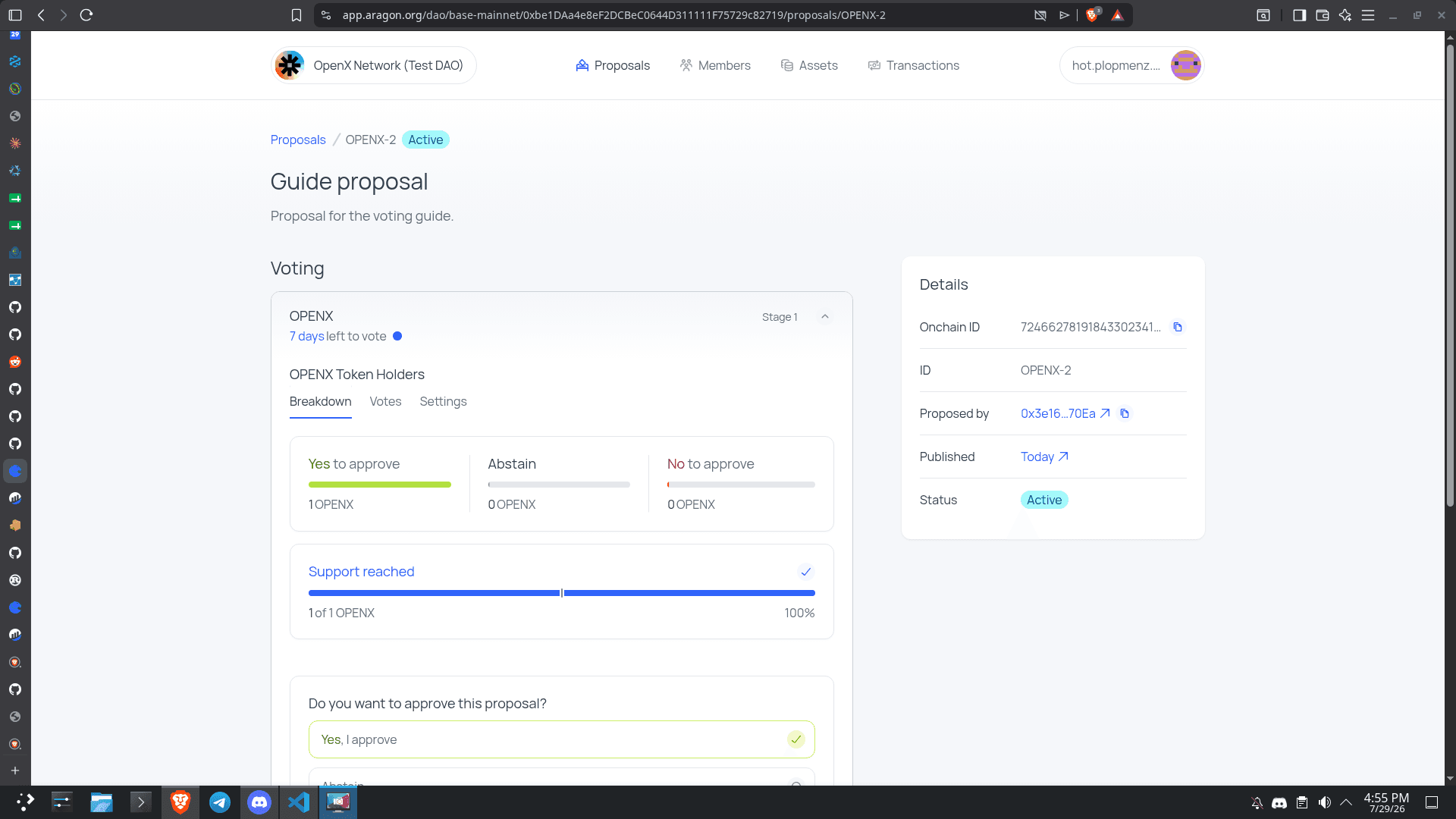
Task: Click the send/share arrow icon in address bar
Action: tap(1064, 15)
